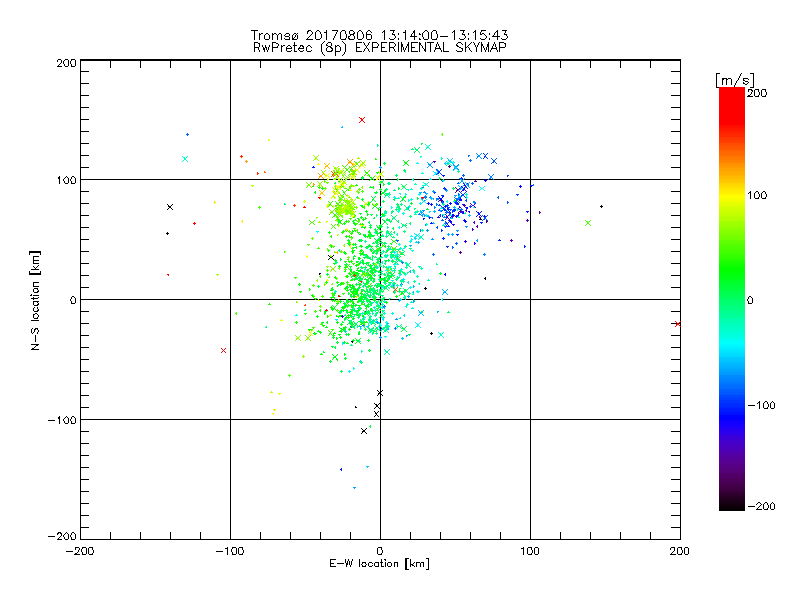Click the colorbar '-100' tick label
This screenshot has height=600, width=800.
(x=761, y=405)
